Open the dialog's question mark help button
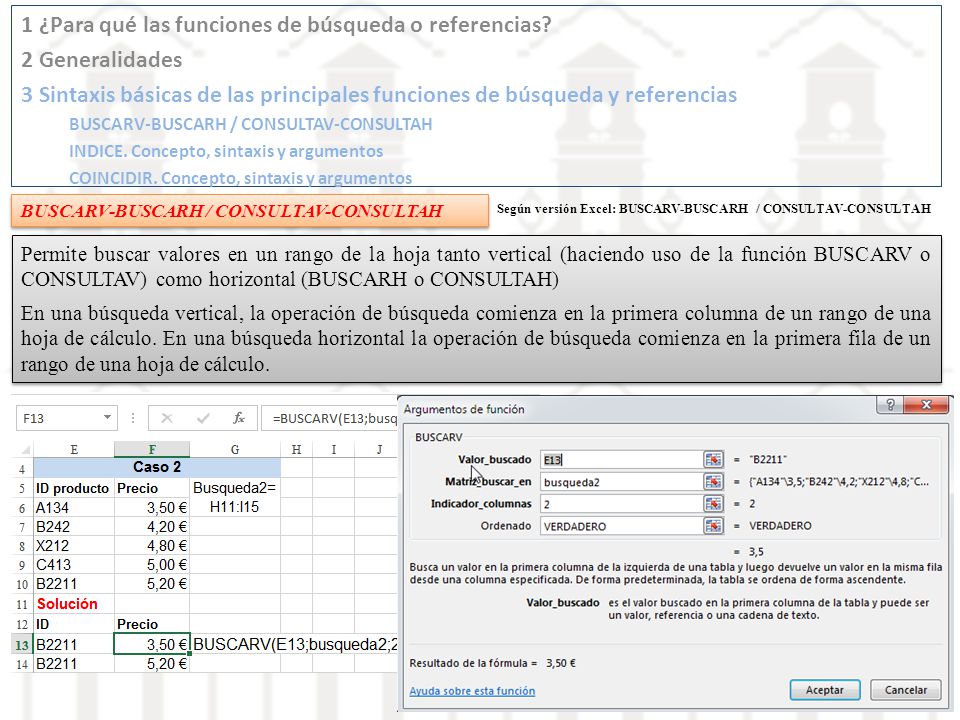The image size is (960, 720). click(x=890, y=405)
